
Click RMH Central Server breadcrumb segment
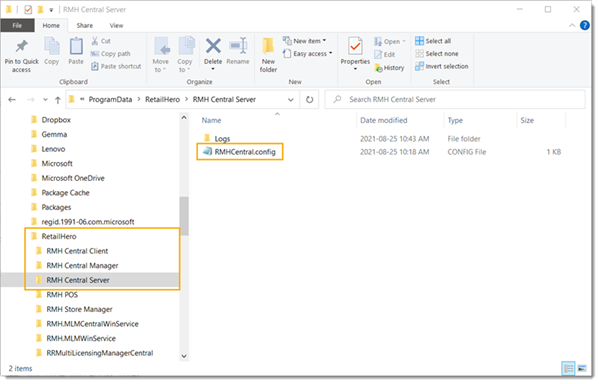pos(224,99)
